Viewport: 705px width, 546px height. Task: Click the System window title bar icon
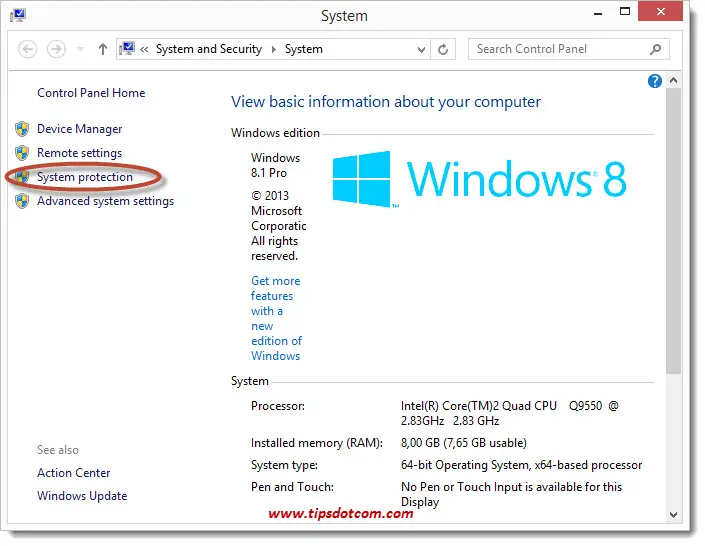(x=18, y=15)
